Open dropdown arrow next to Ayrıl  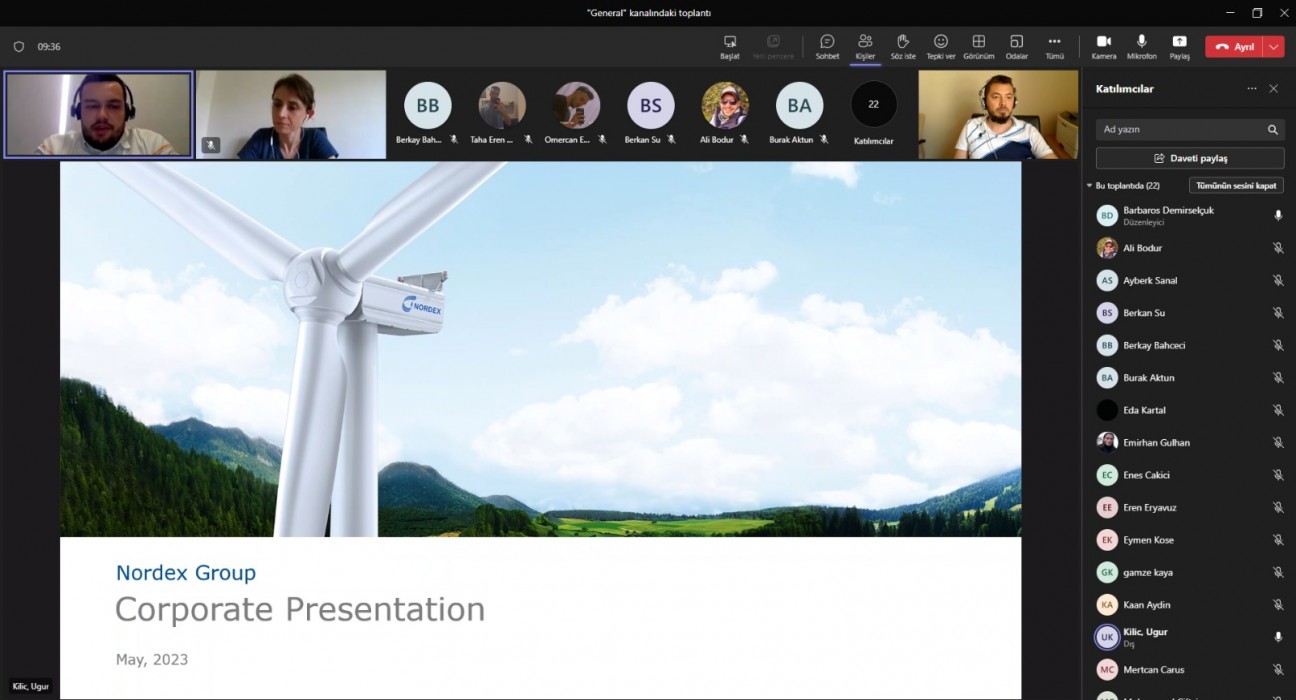point(1273,47)
